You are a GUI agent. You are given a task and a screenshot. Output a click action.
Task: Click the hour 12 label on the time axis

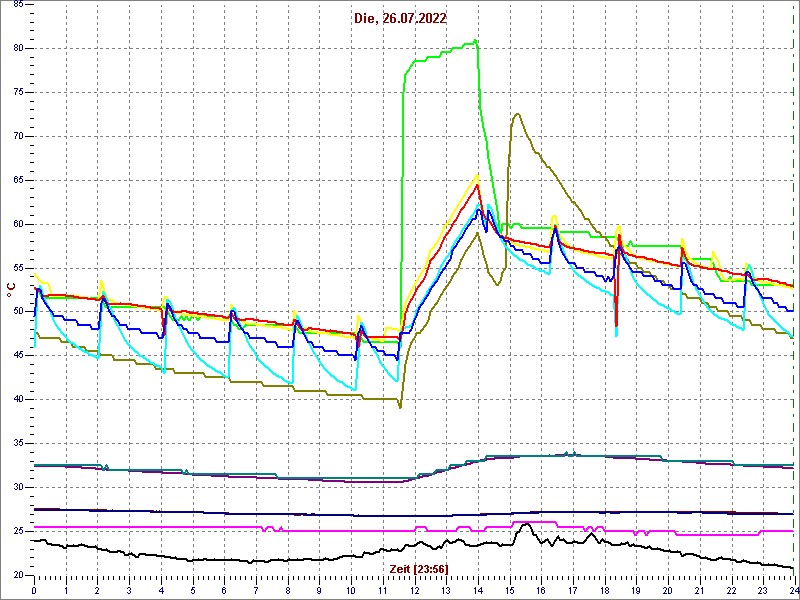click(x=414, y=591)
